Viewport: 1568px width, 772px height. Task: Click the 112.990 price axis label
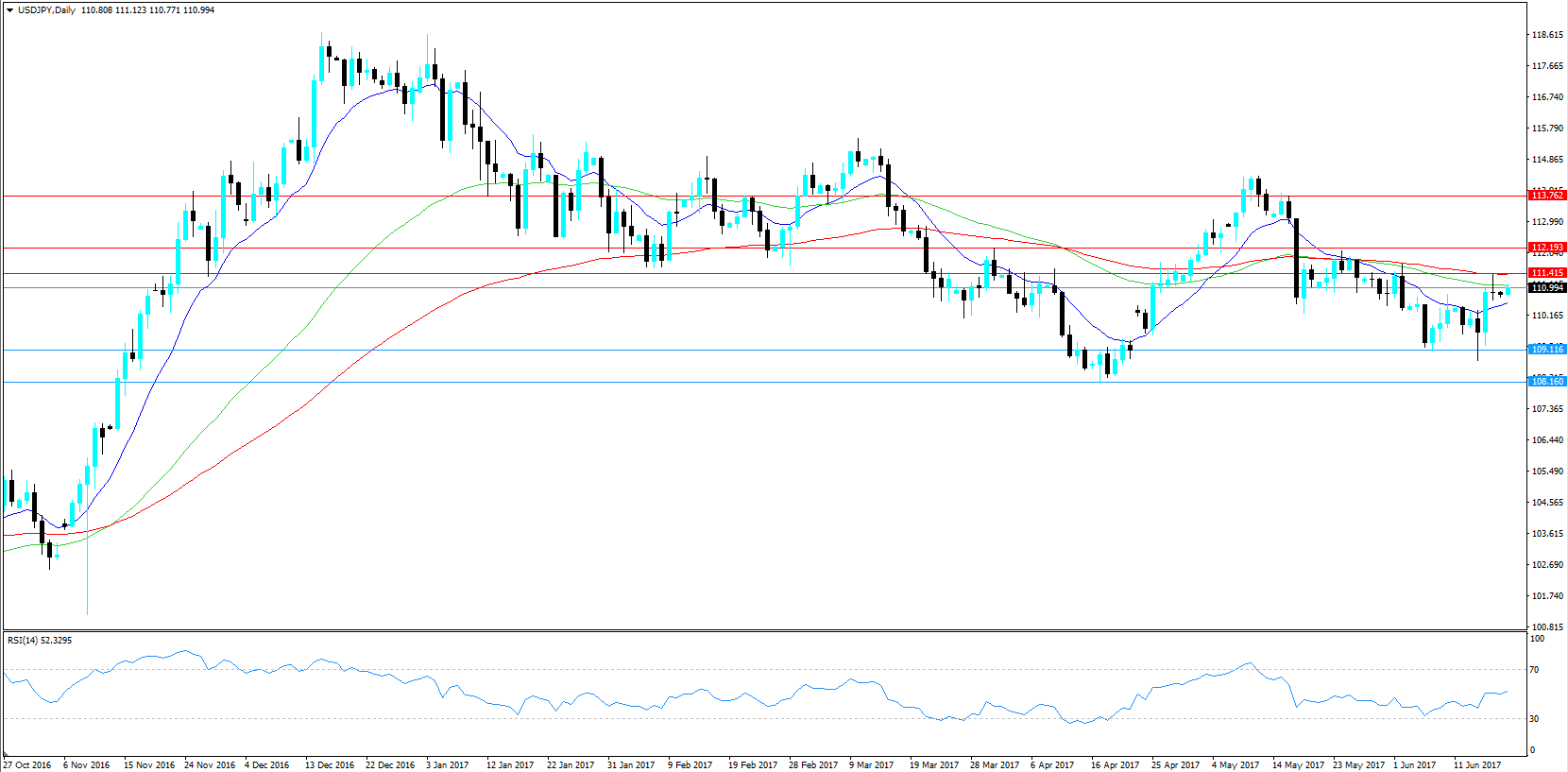(1547, 222)
